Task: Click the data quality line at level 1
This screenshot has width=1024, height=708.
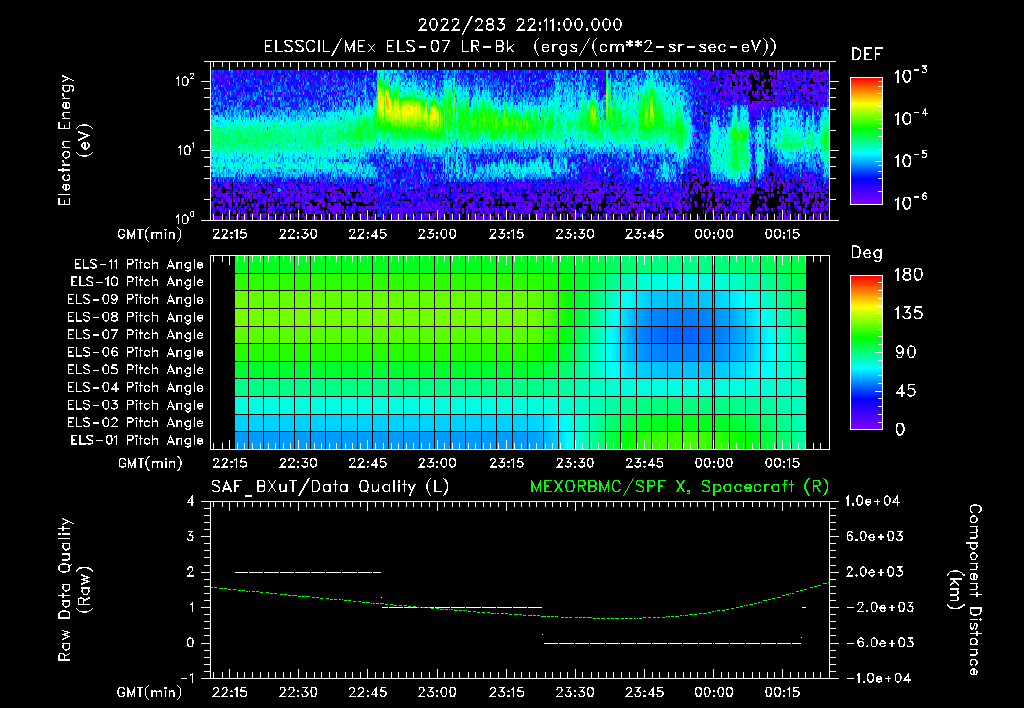Action: (462, 607)
